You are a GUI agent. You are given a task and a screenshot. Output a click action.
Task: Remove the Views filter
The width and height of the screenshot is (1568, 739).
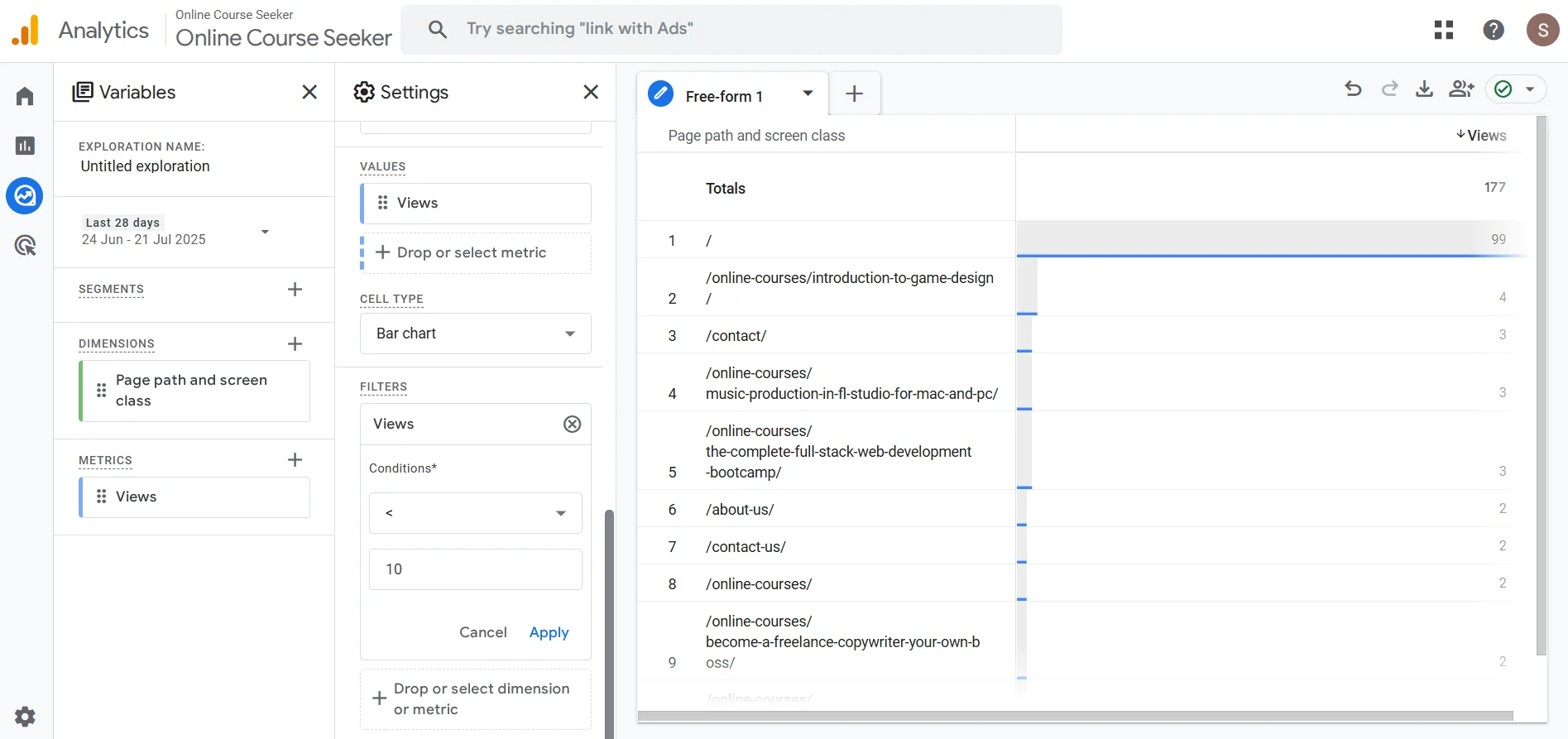tap(572, 425)
